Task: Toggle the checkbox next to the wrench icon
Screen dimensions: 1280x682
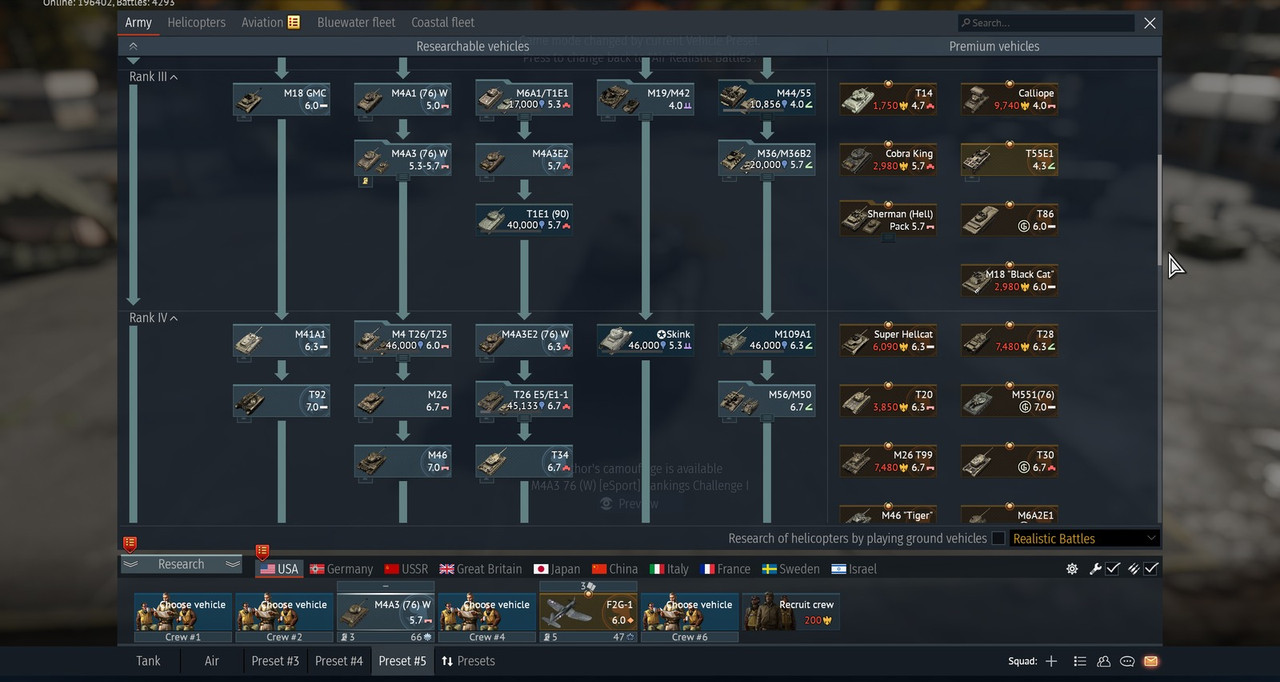Action: pyautogui.click(x=1113, y=568)
